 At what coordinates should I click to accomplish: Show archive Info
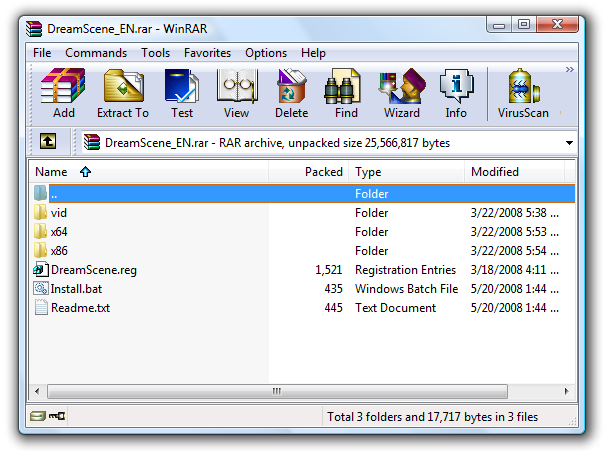coord(456,93)
